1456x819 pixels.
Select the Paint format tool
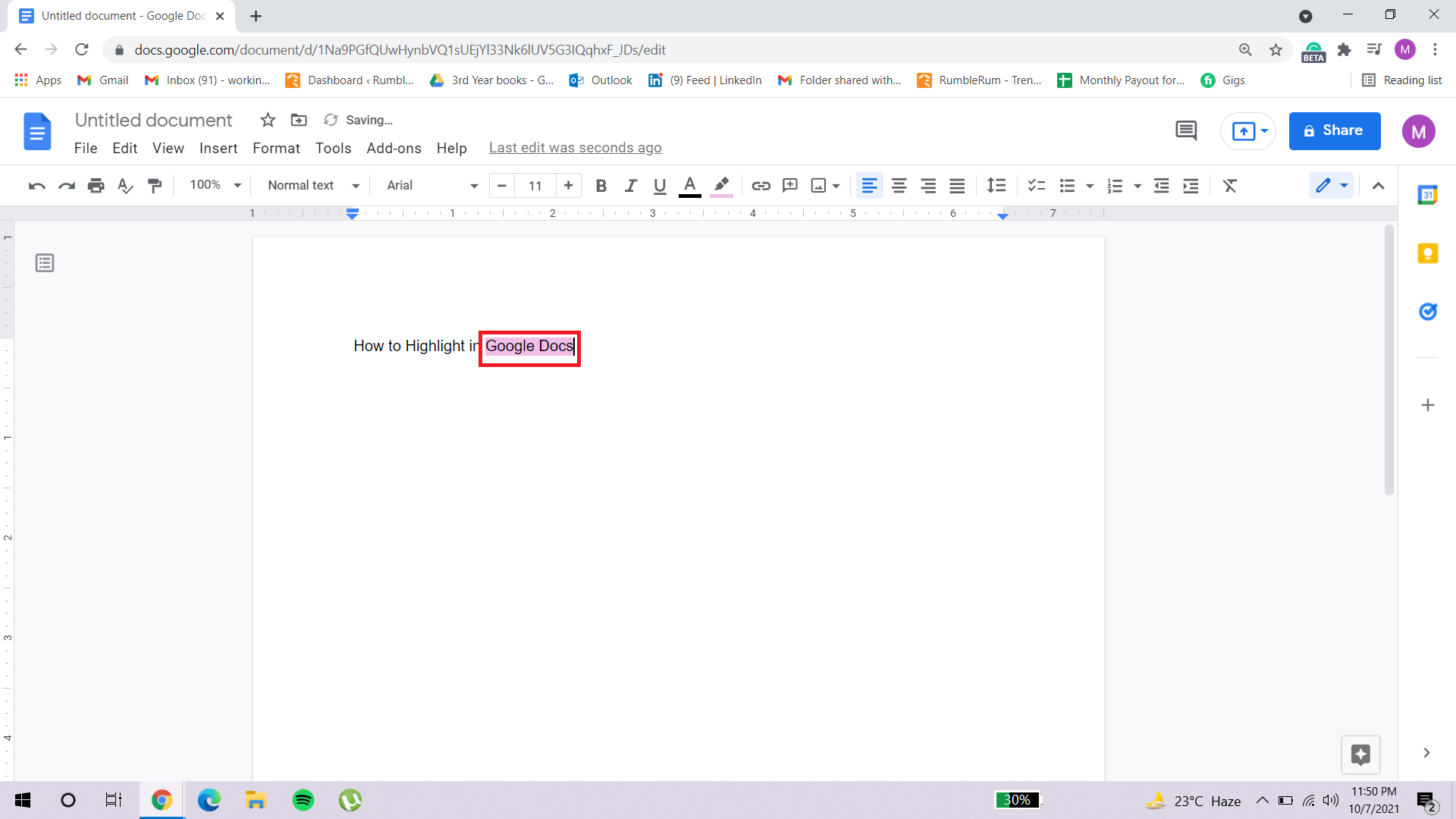pos(155,186)
